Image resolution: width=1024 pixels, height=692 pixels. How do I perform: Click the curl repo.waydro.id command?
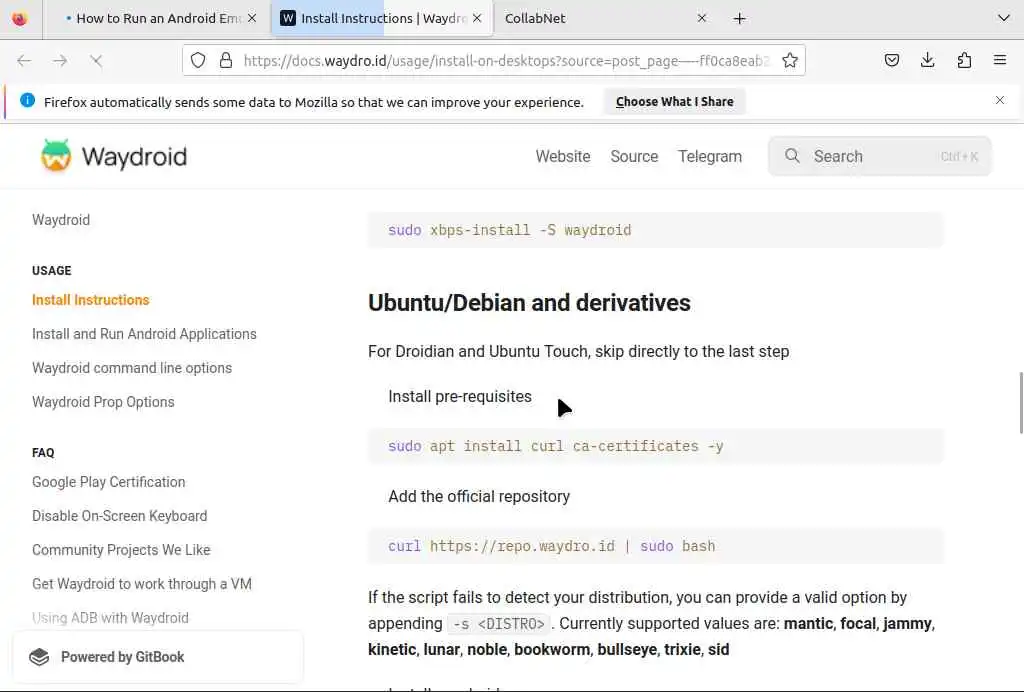coord(656,546)
